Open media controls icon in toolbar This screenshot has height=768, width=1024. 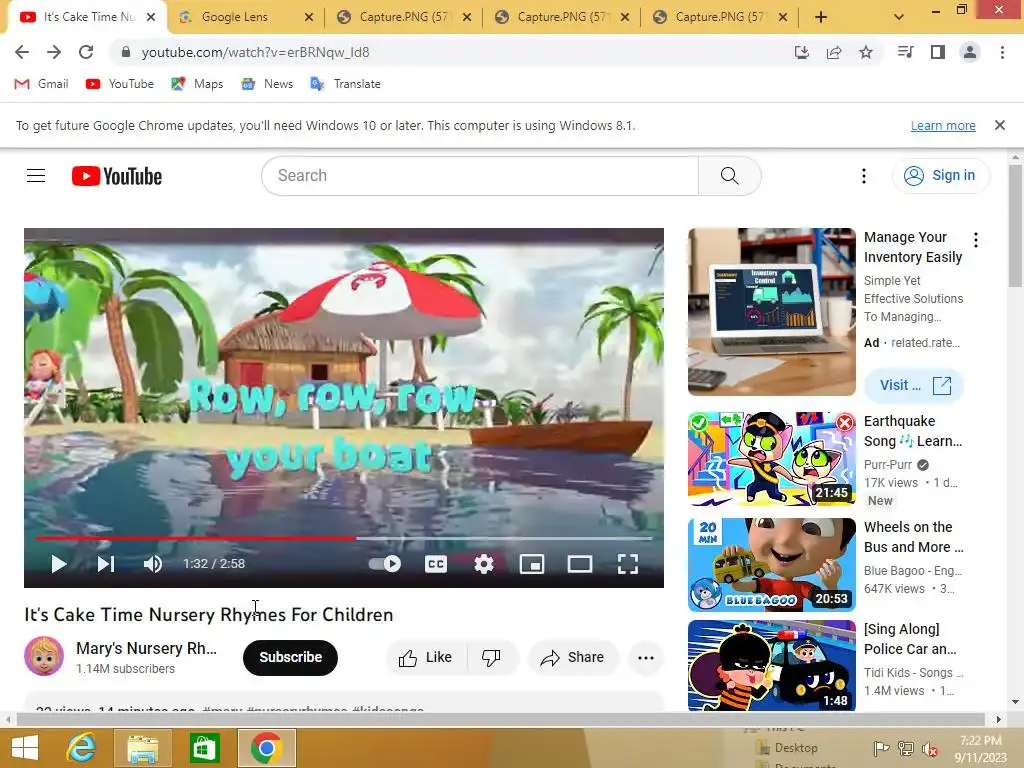905,52
